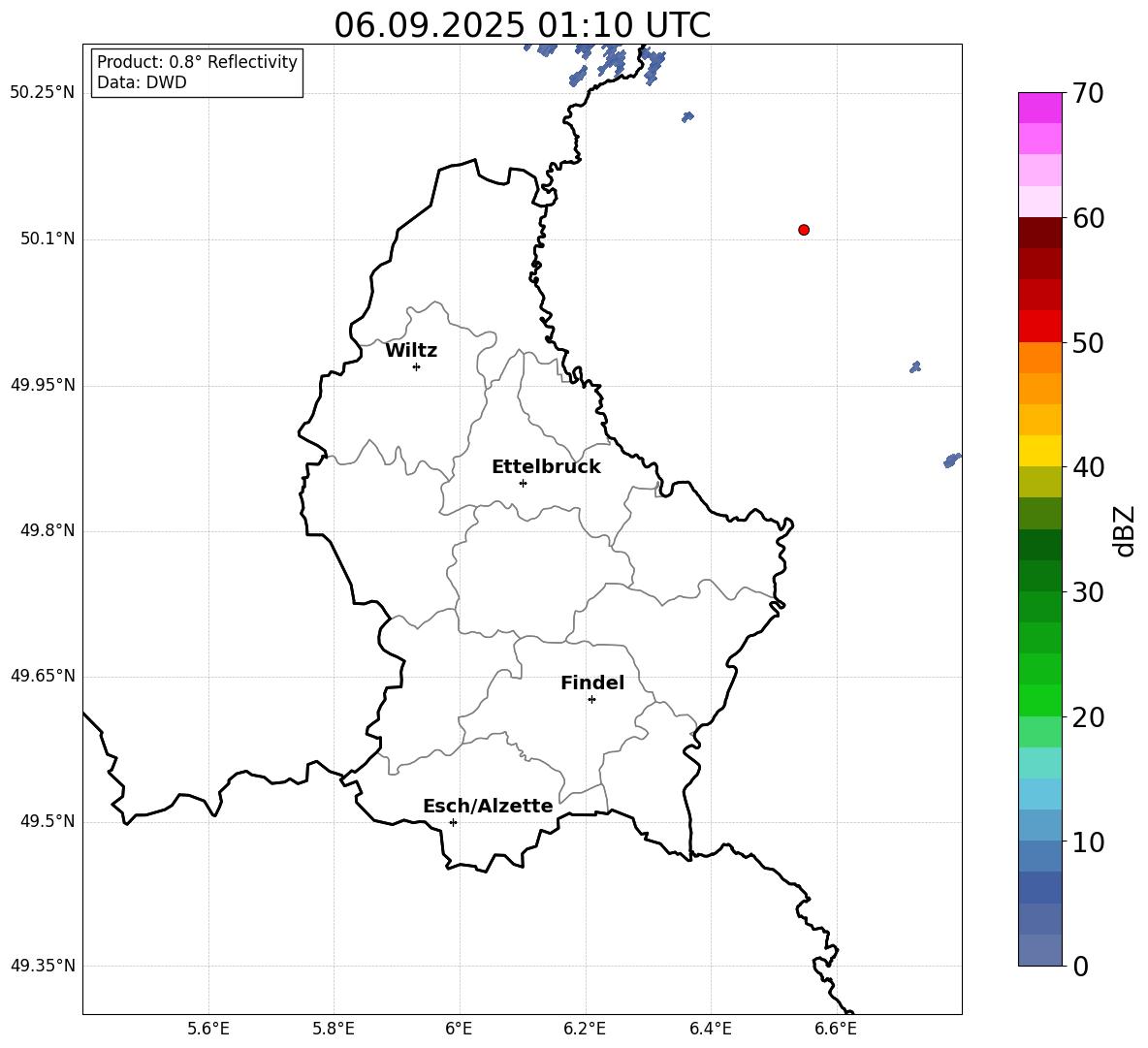This screenshot has width=1148, height=1048.
Task: Click the Ettelbruck location cross marker
Action: click(523, 483)
